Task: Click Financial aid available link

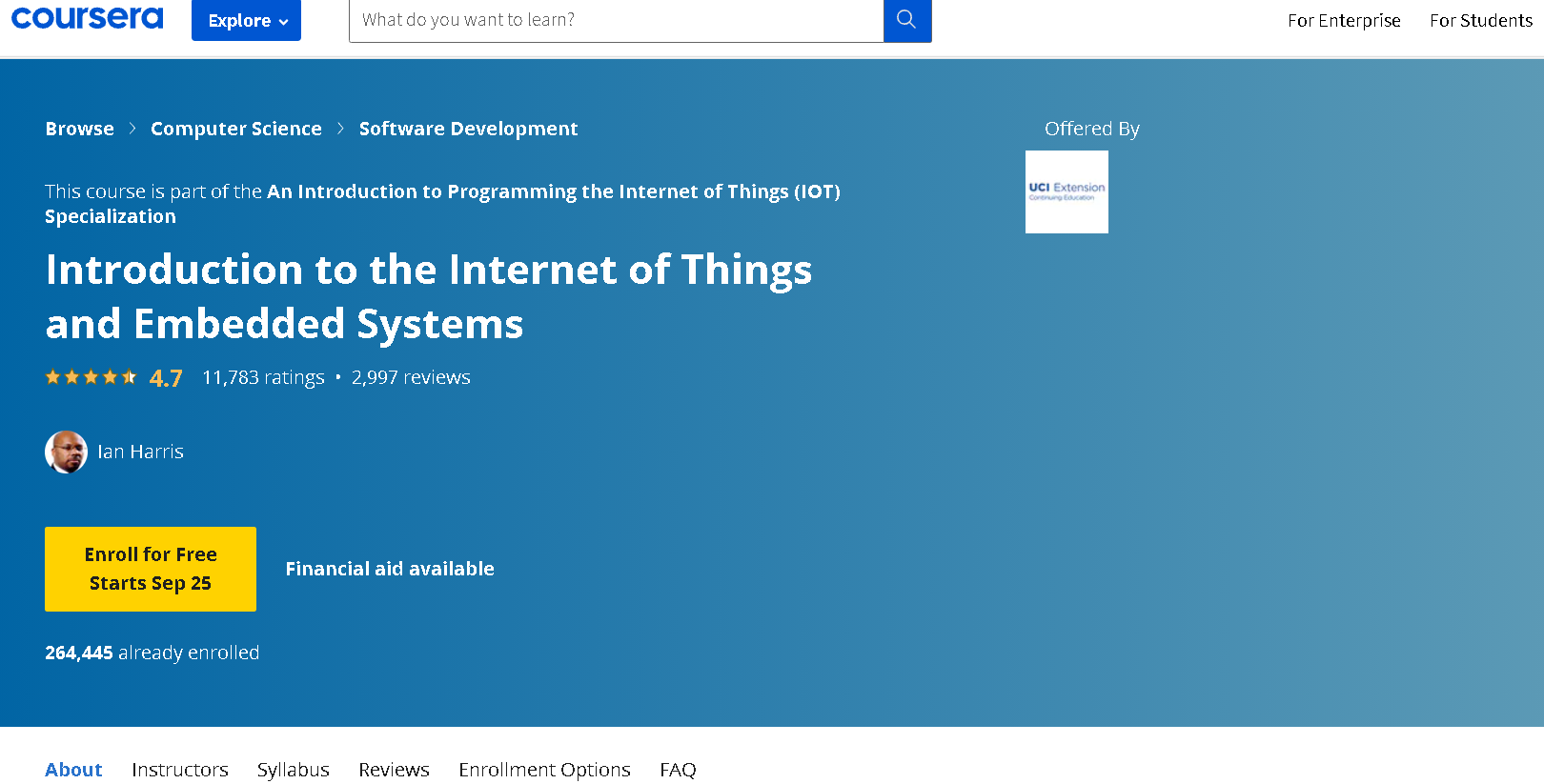Action: coord(390,569)
